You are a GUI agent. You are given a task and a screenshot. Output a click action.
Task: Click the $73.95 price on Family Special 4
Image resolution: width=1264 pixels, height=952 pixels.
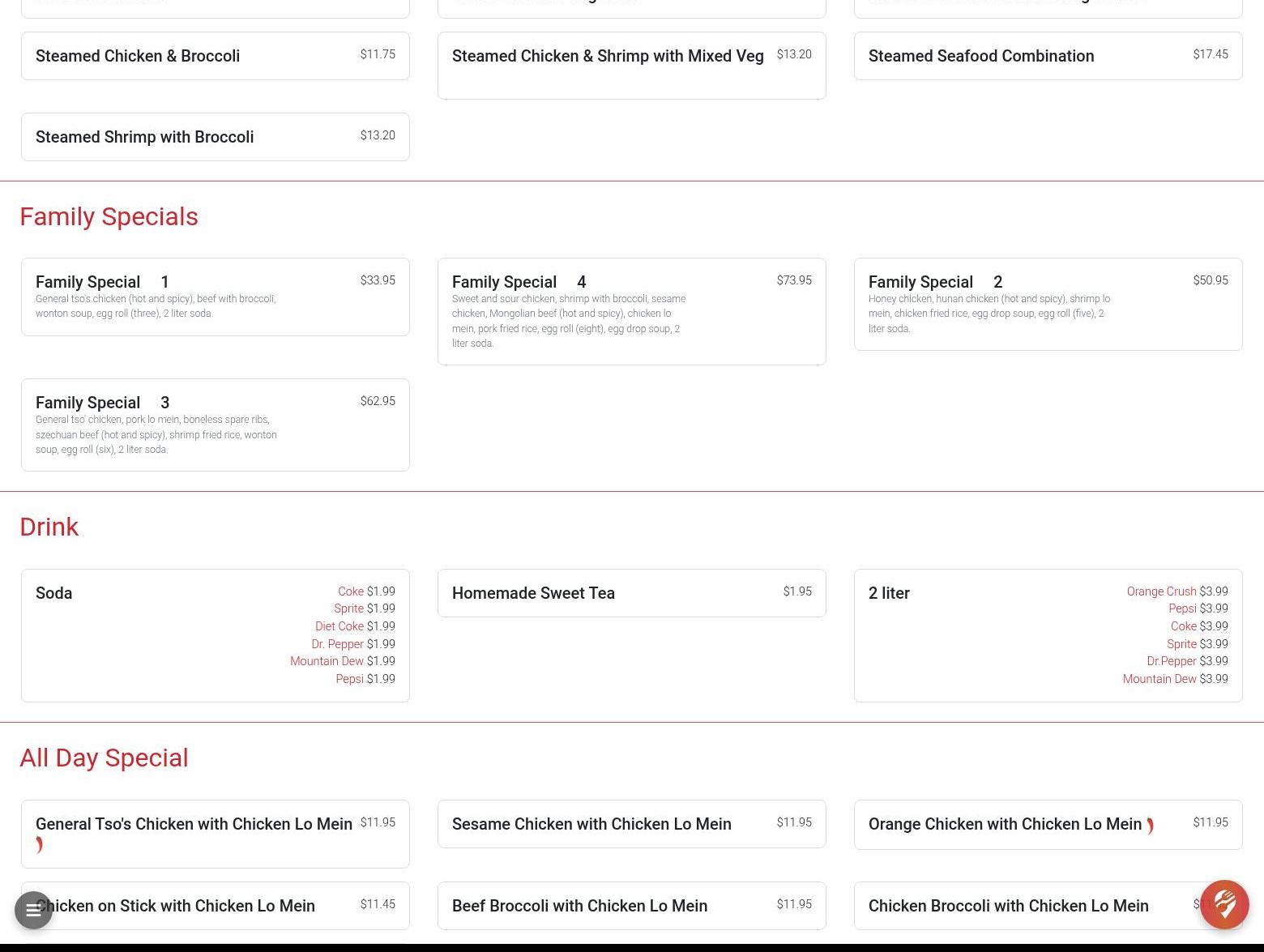pos(794,280)
